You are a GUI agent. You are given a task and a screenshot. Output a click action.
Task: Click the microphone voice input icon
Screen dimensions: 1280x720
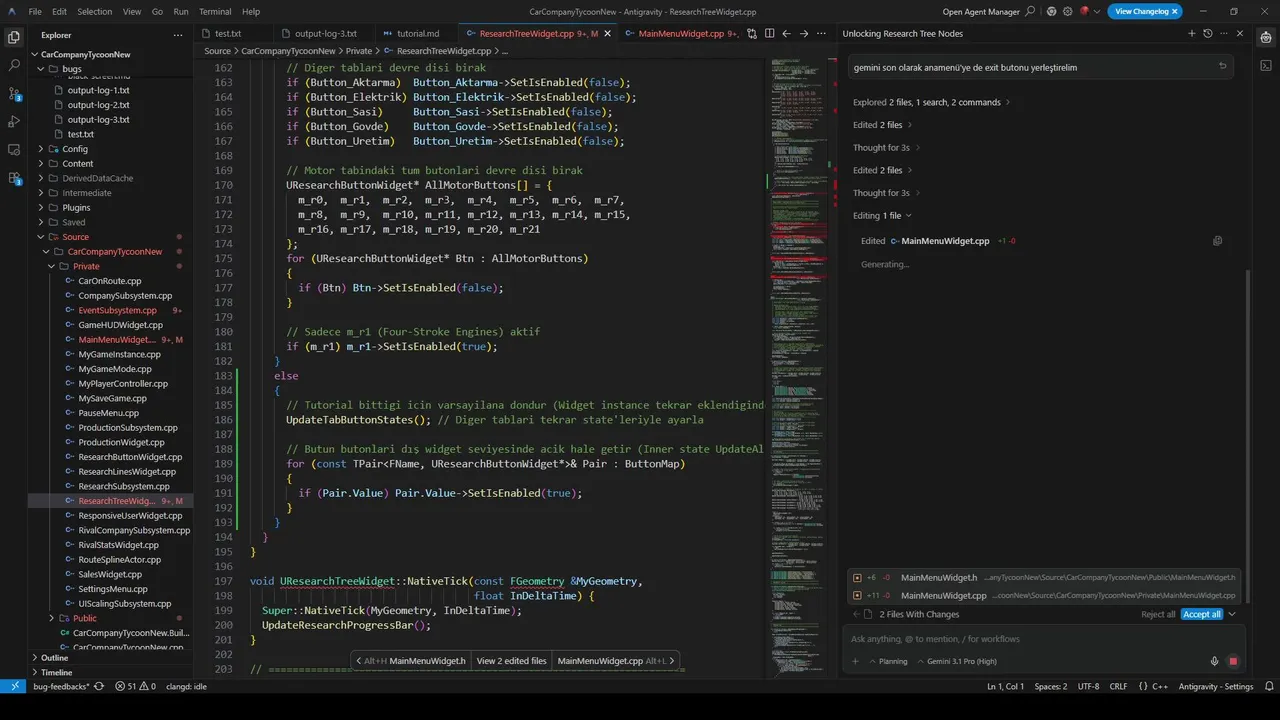(x=1214, y=661)
